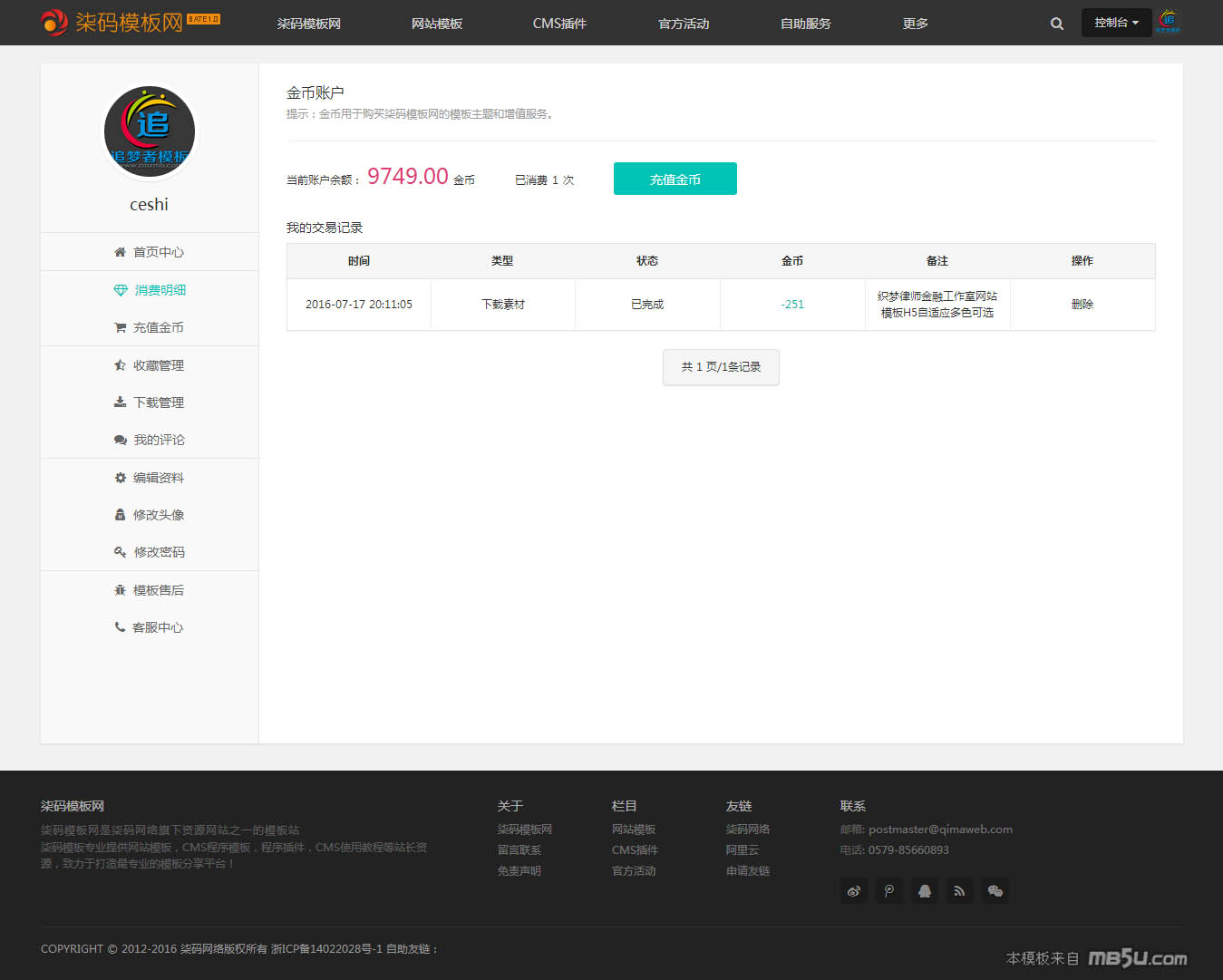1223x980 pixels.
Task: Click the 共 1 页/1条记录 pagination box
Action: click(721, 367)
